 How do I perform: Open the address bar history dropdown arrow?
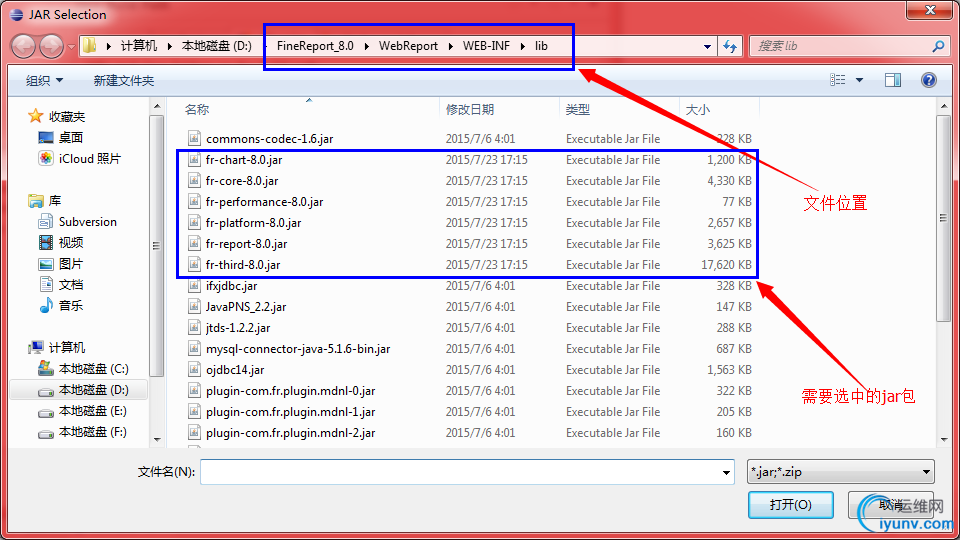click(x=707, y=47)
